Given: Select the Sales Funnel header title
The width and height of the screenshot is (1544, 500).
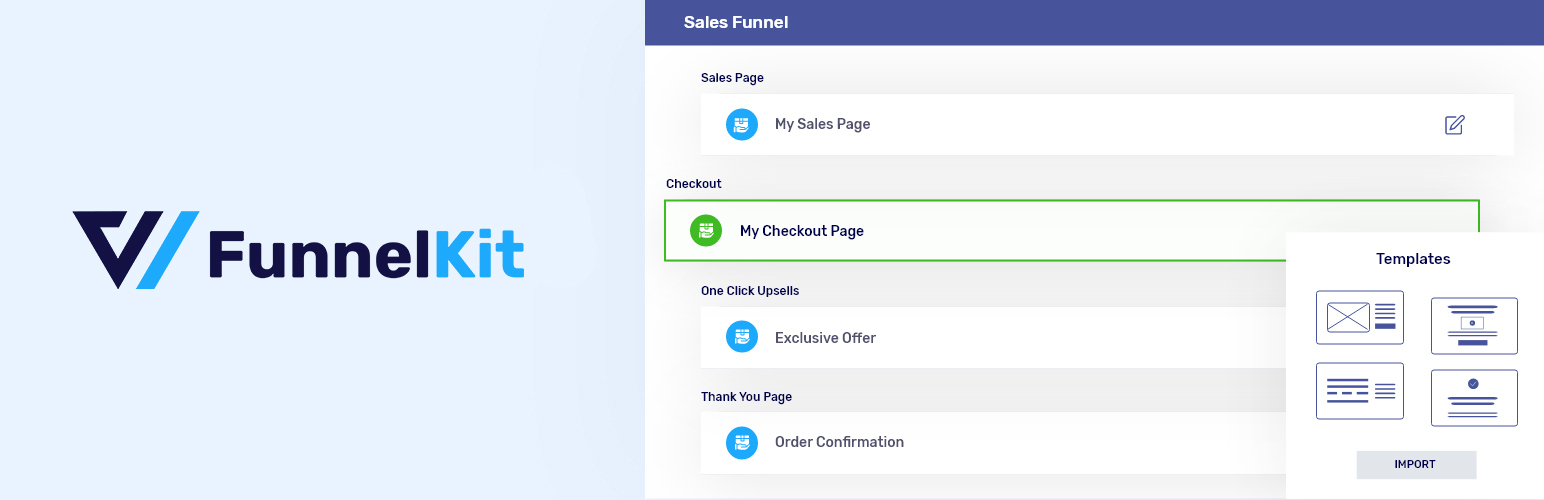Looking at the screenshot, I should [735, 22].
